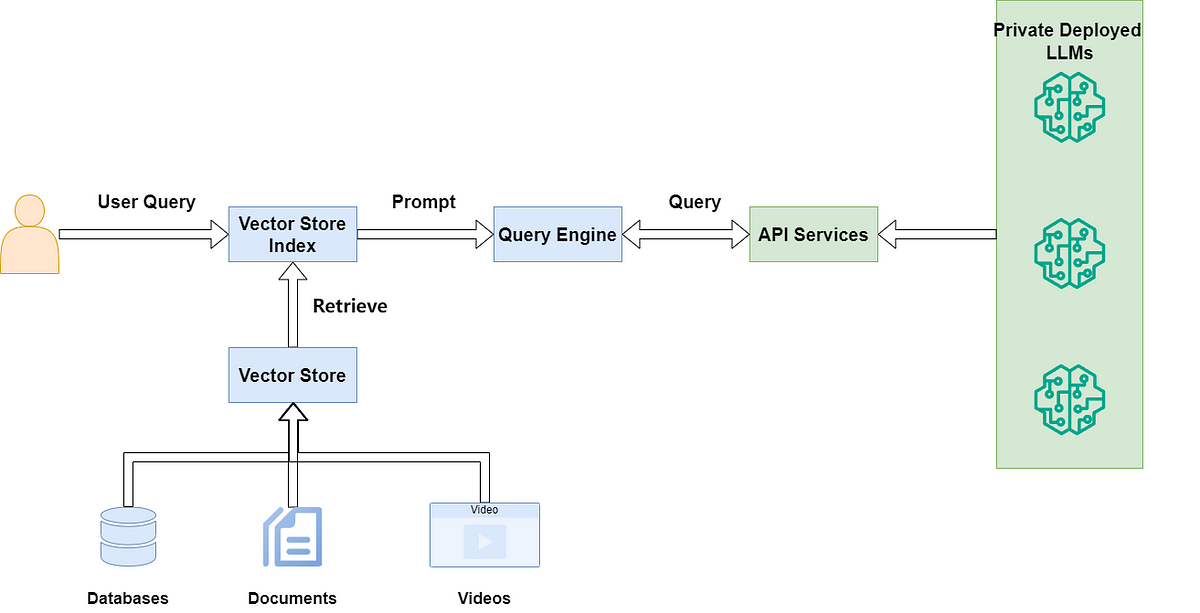Click the "User Query" arrow label
The height and width of the screenshot is (613, 1200).
(x=146, y=202)
